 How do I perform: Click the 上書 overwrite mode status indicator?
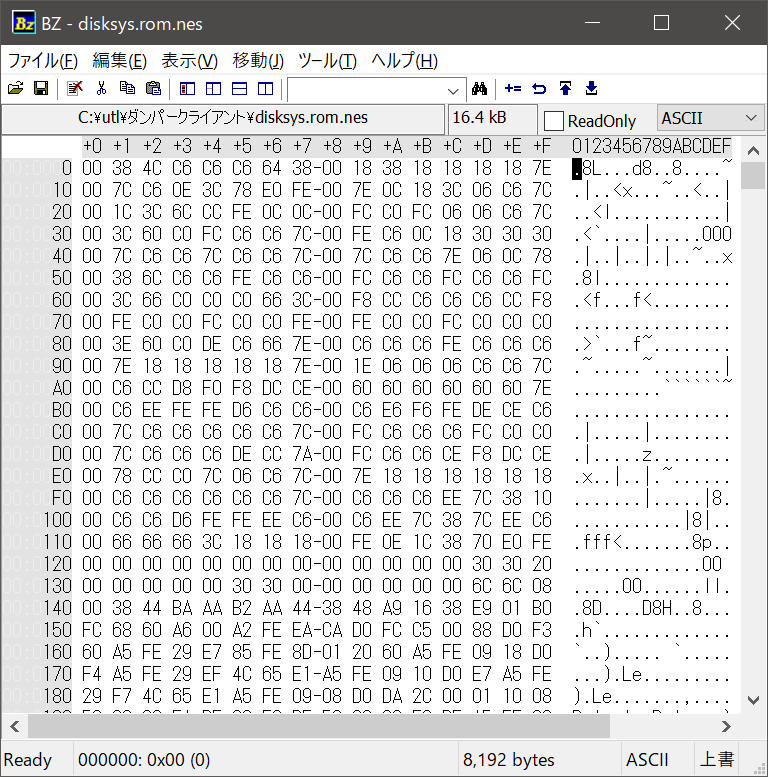click(x=716, y=759)
